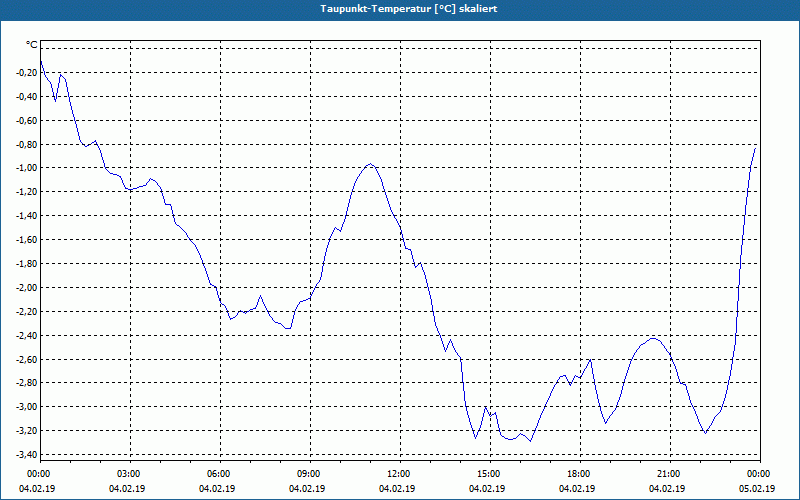The width and height of the screenshot is (800, 500).
Task: Select the -0,20 y-axis label
Action: point(27,72)
